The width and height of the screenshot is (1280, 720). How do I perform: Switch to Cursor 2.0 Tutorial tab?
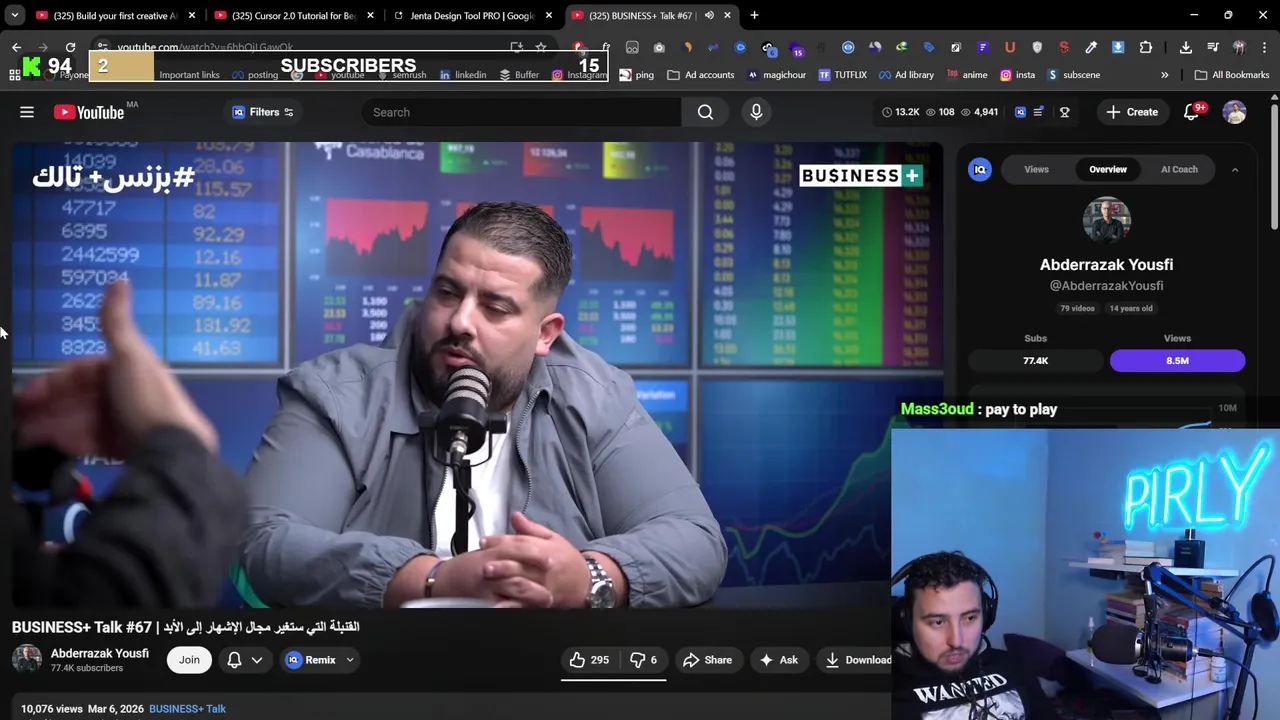[x=293, y=15]
